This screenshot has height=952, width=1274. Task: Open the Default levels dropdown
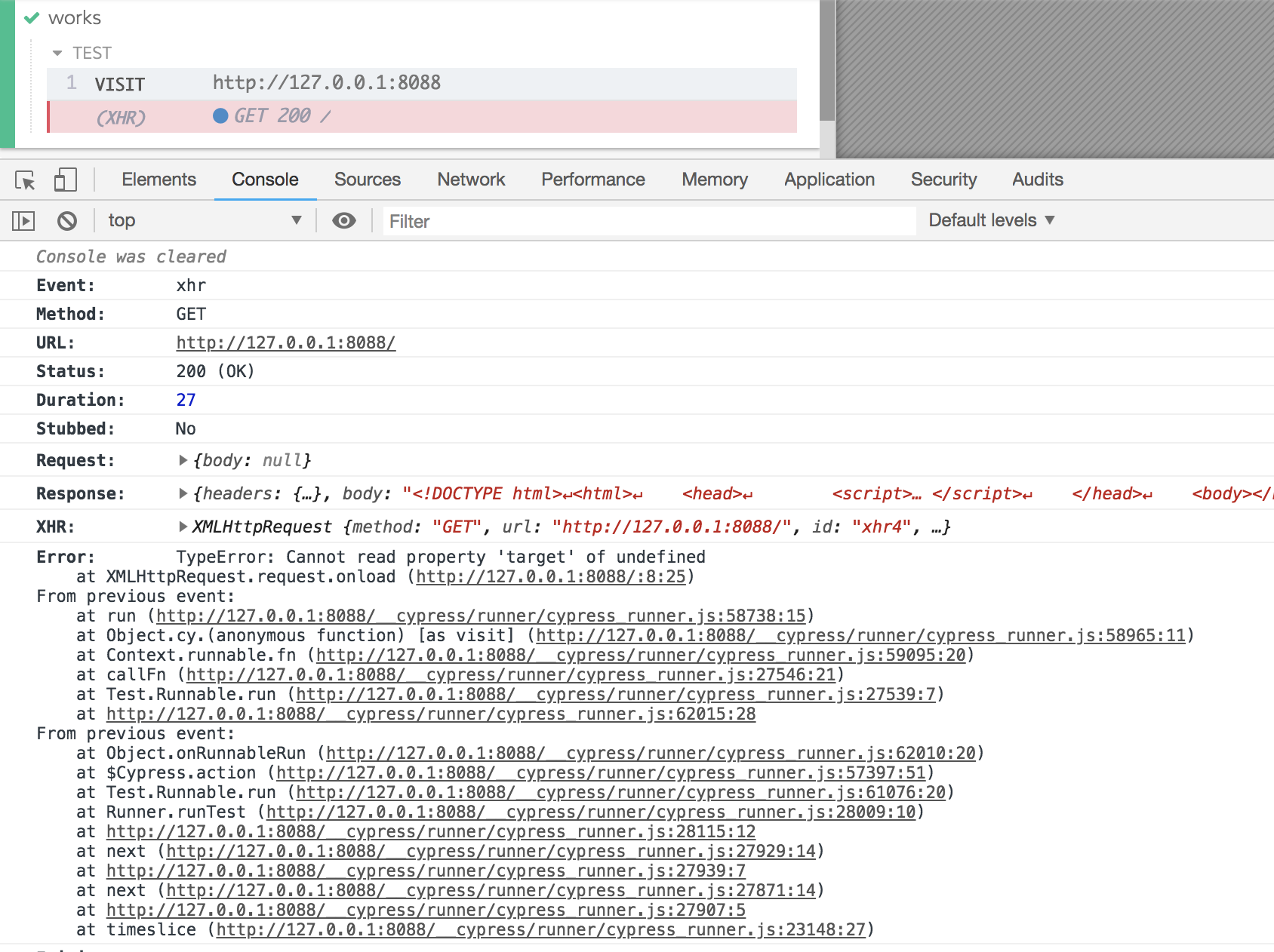coord(990,220)
